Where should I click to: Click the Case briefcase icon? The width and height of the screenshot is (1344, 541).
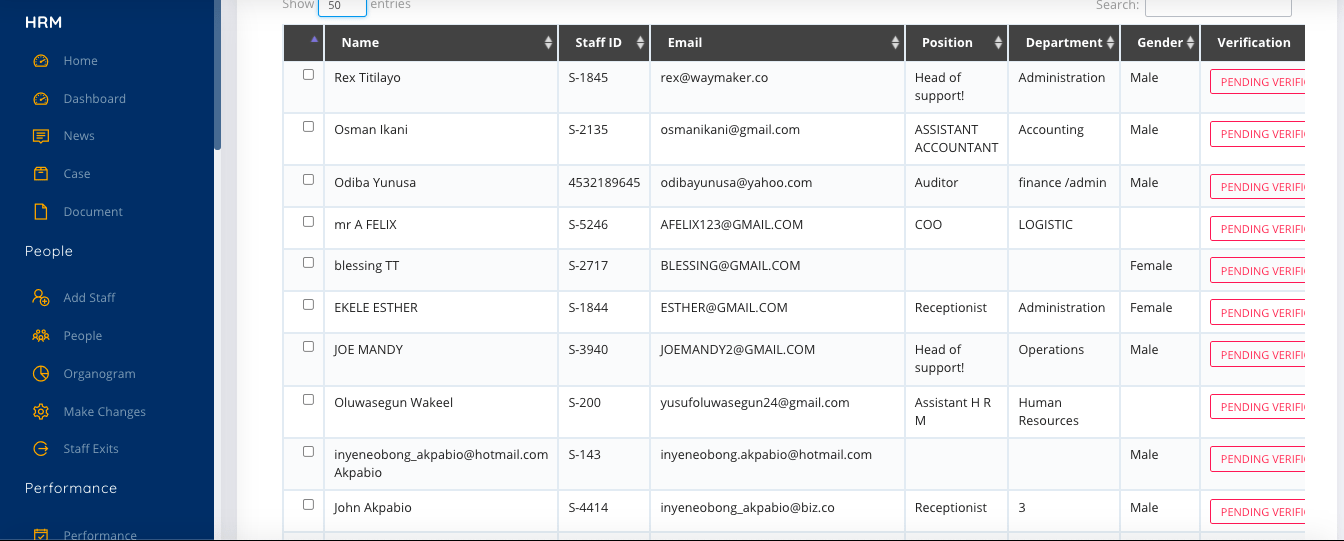click(41, 174)
